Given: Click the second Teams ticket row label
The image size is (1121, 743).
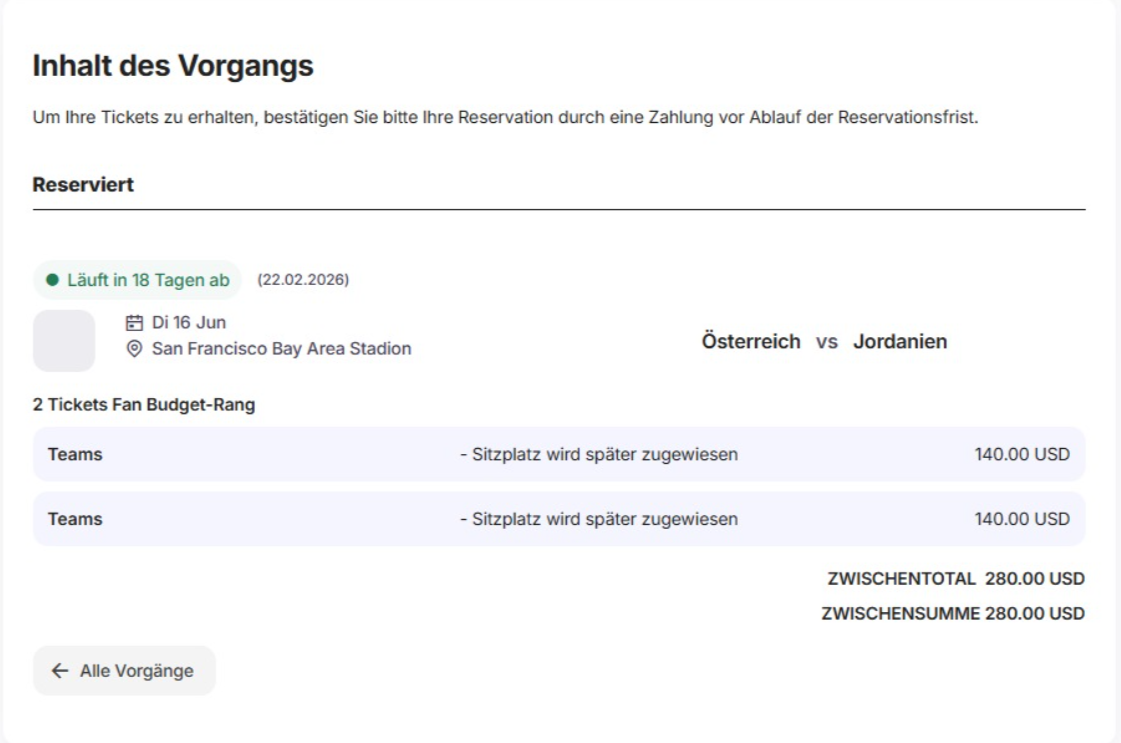Looking at the screenshot, I should tap(75, 519).
